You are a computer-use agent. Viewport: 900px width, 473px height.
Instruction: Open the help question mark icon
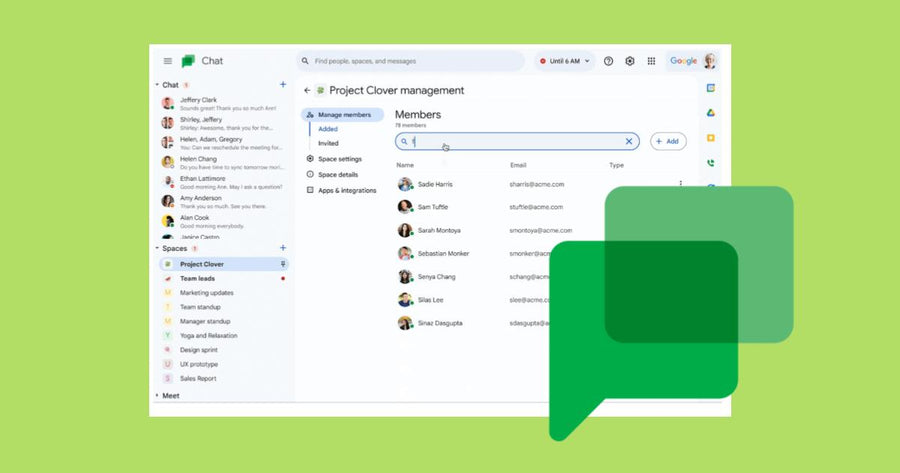[608, 61]
